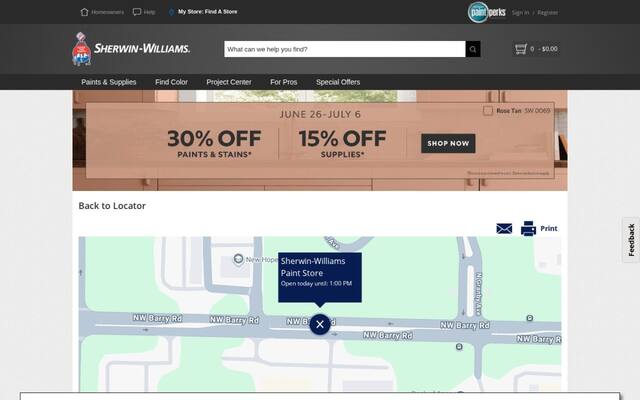Open the Feedback side tab
This screenshot has width=640, height=400.
(x=631, y=240)
